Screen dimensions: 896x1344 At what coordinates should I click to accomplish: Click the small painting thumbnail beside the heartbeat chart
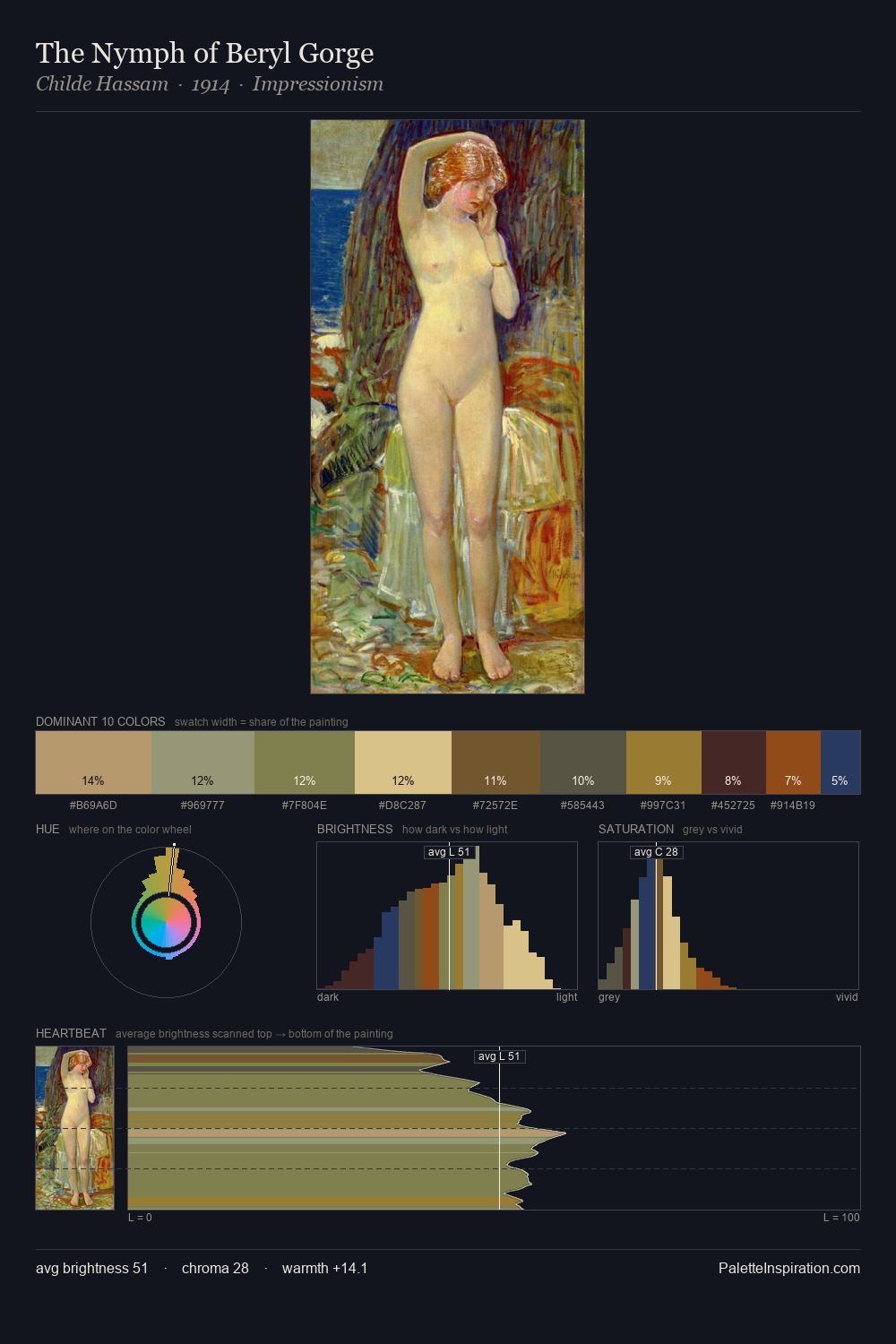[x=75, y=1128]
